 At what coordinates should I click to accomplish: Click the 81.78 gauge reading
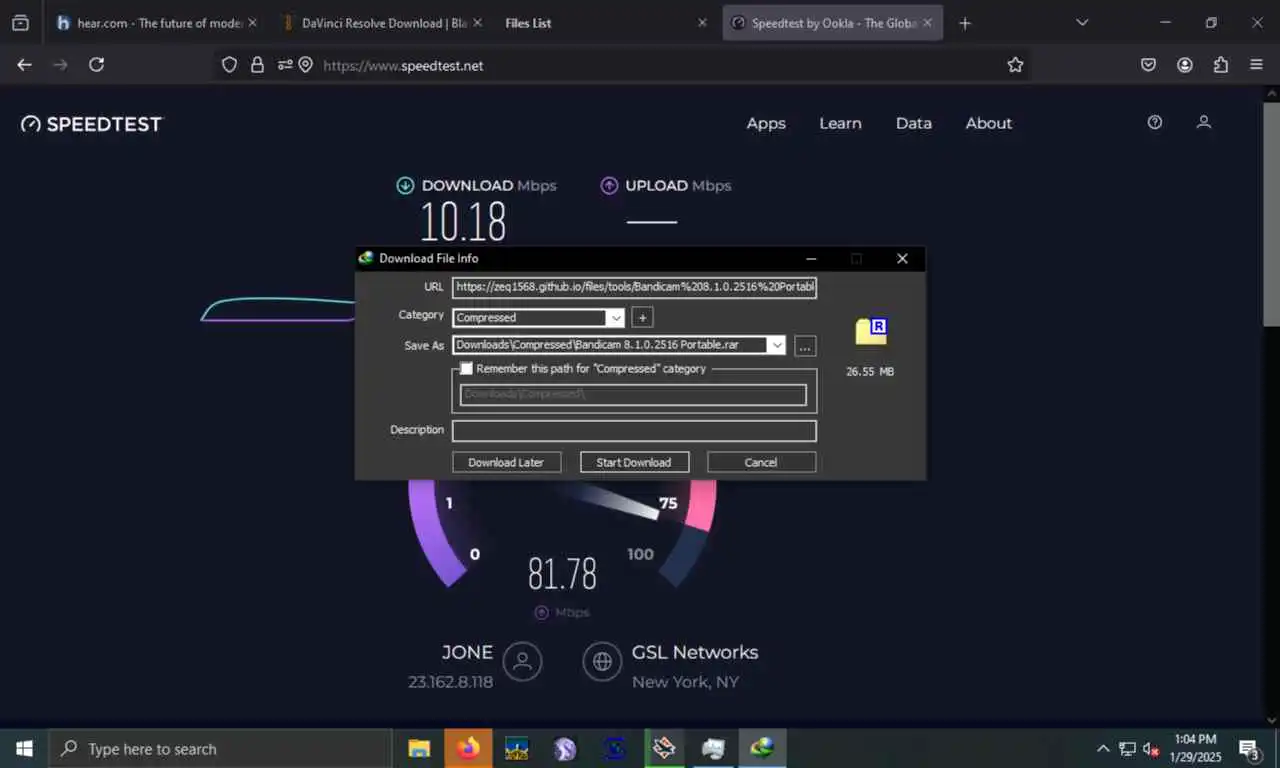coord(562,574)
